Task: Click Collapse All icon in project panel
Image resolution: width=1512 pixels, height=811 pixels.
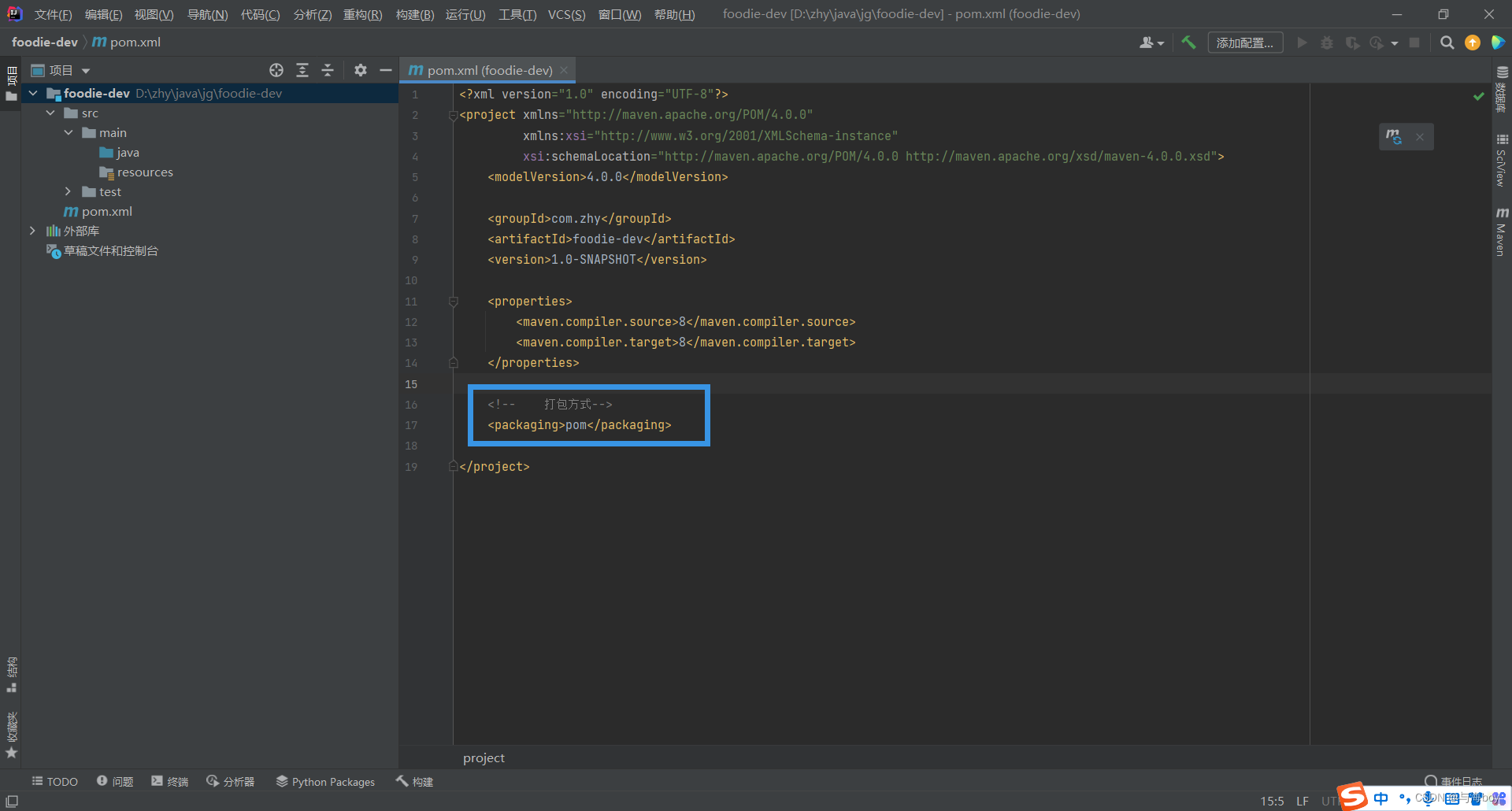Action: click(x=328, y=70)
